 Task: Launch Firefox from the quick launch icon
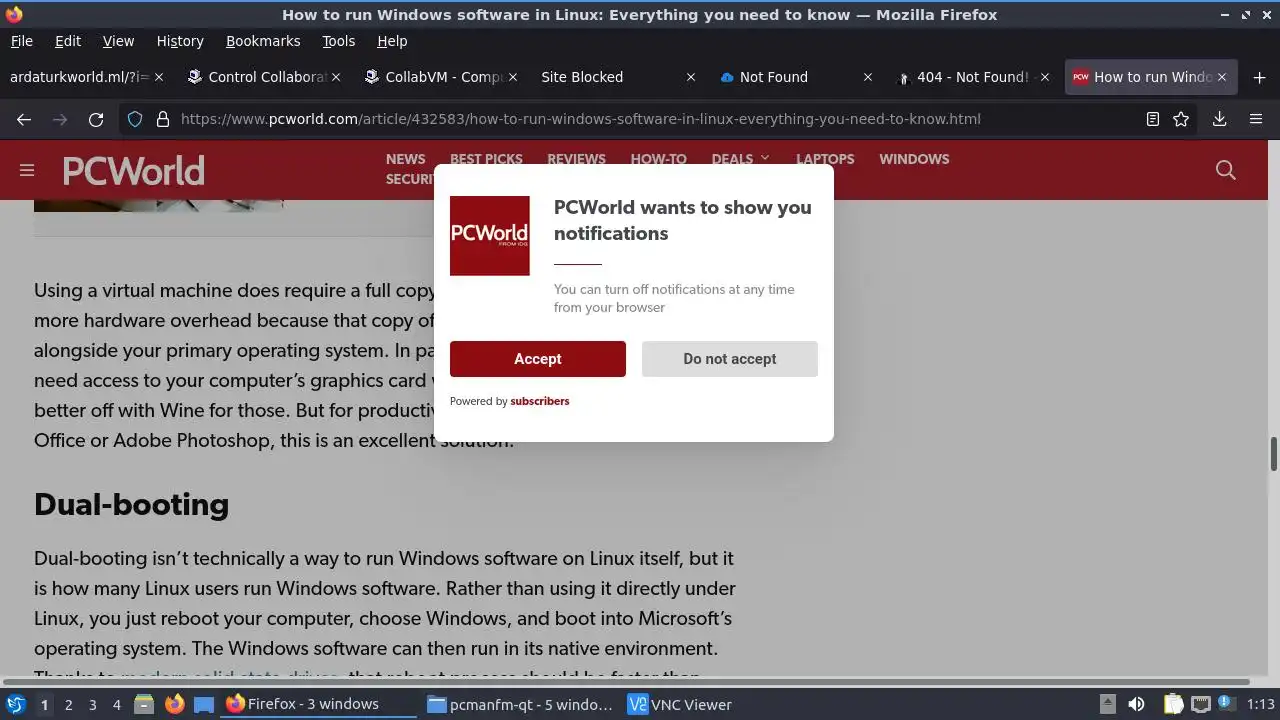[x=174, y=705]
